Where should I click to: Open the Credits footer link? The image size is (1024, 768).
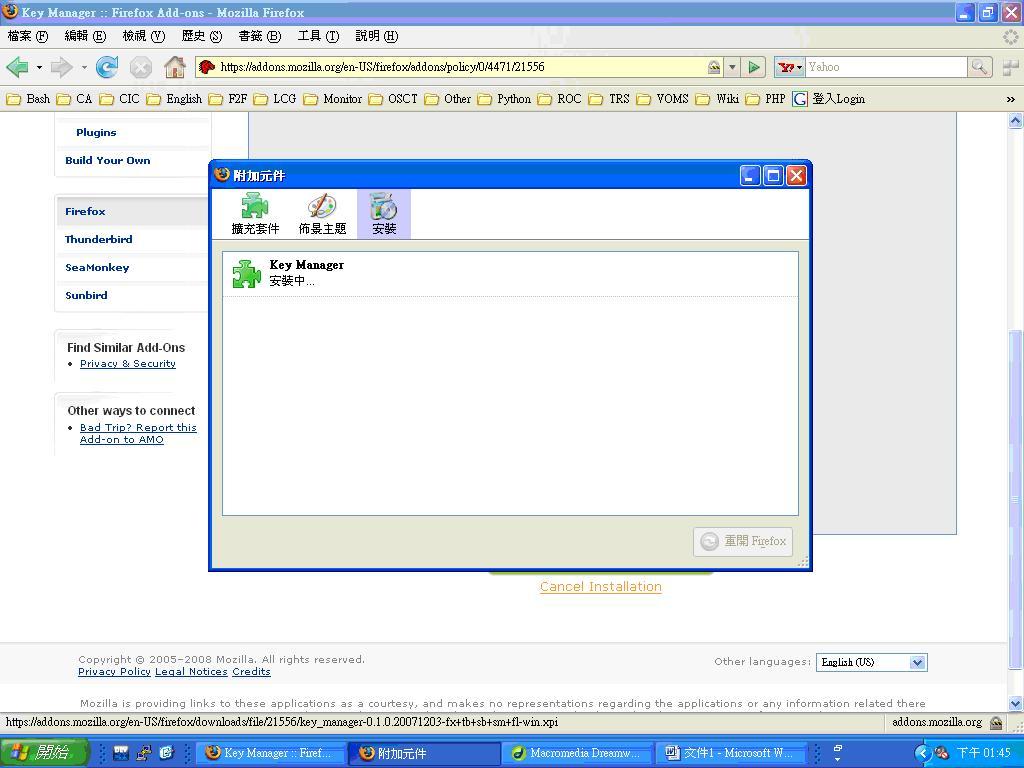coord(251,672)
